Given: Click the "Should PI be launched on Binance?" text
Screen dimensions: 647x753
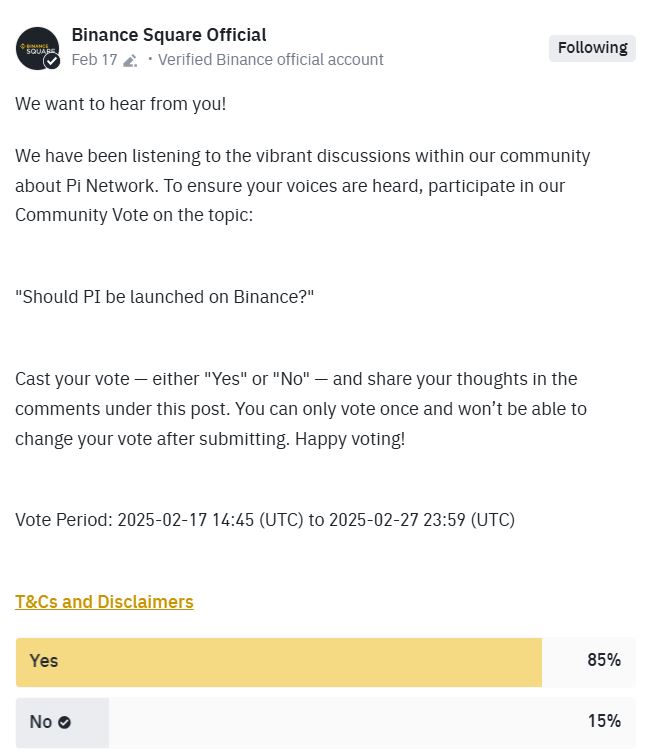Looking at the screenshot, I should pyautogui.click(x=164, y=297).
